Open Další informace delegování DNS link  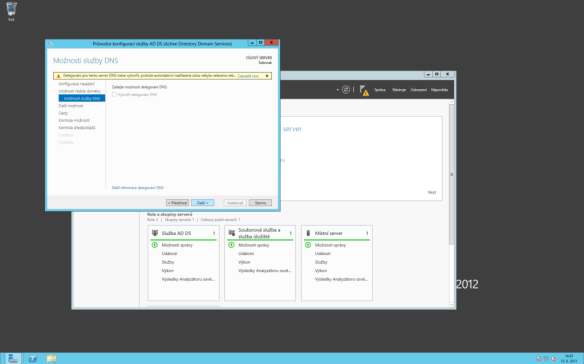click(138, 188)
